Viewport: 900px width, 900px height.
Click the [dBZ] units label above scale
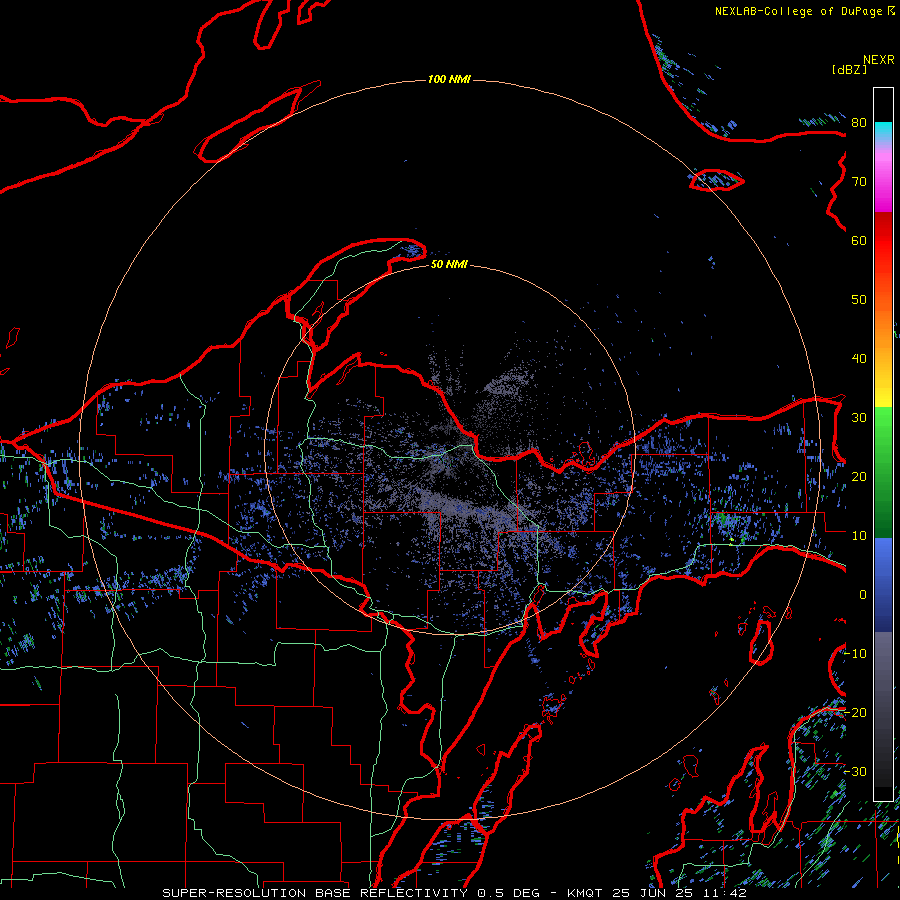coord(849,69)
